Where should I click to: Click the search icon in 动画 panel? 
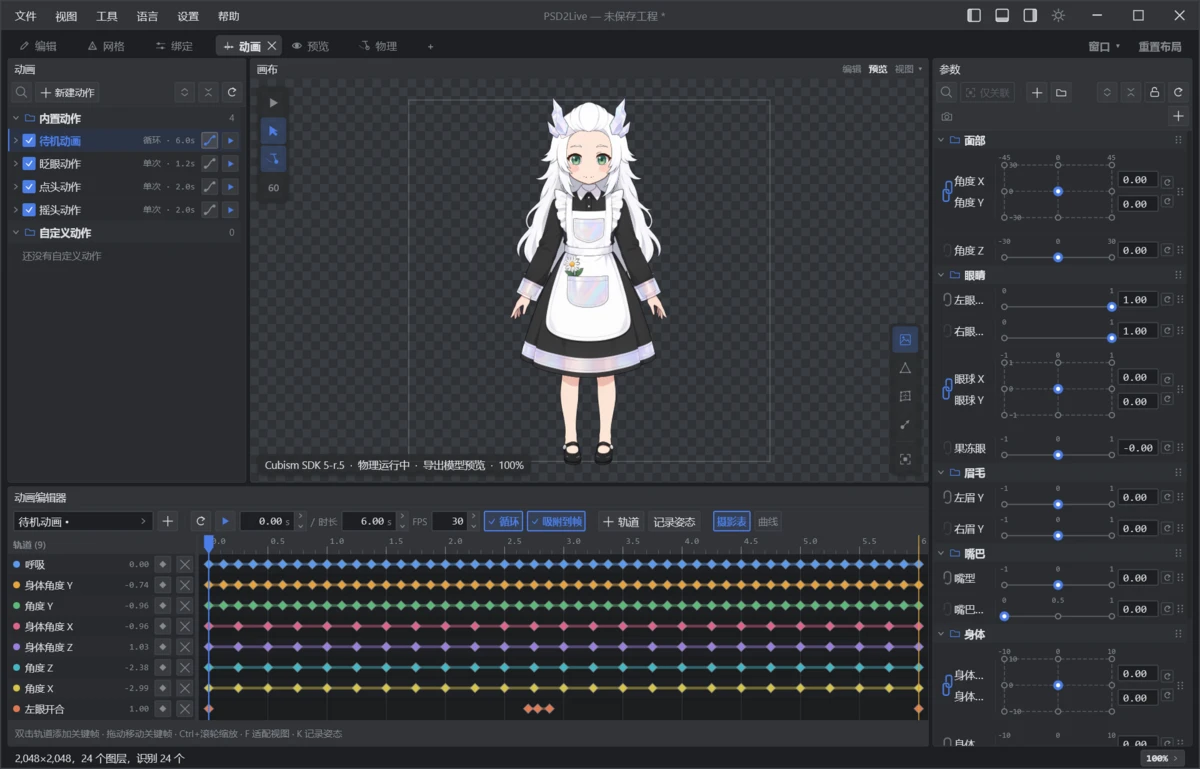click(x=22, y=92)
